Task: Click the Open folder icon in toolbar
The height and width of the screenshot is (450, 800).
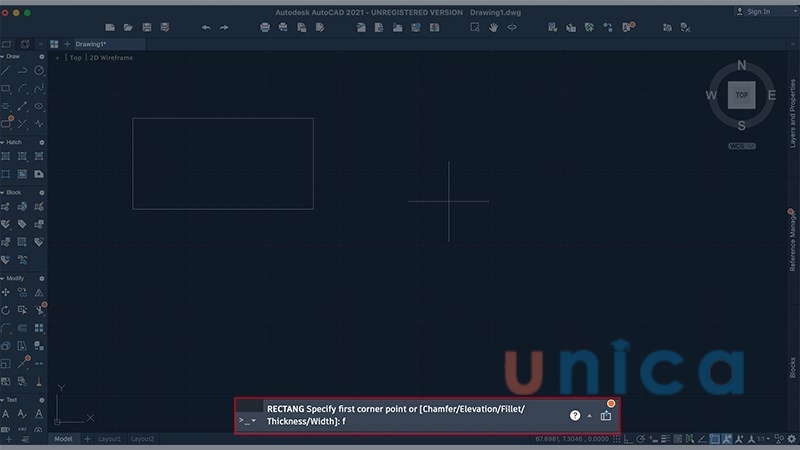Action: [x=128, y=27]
